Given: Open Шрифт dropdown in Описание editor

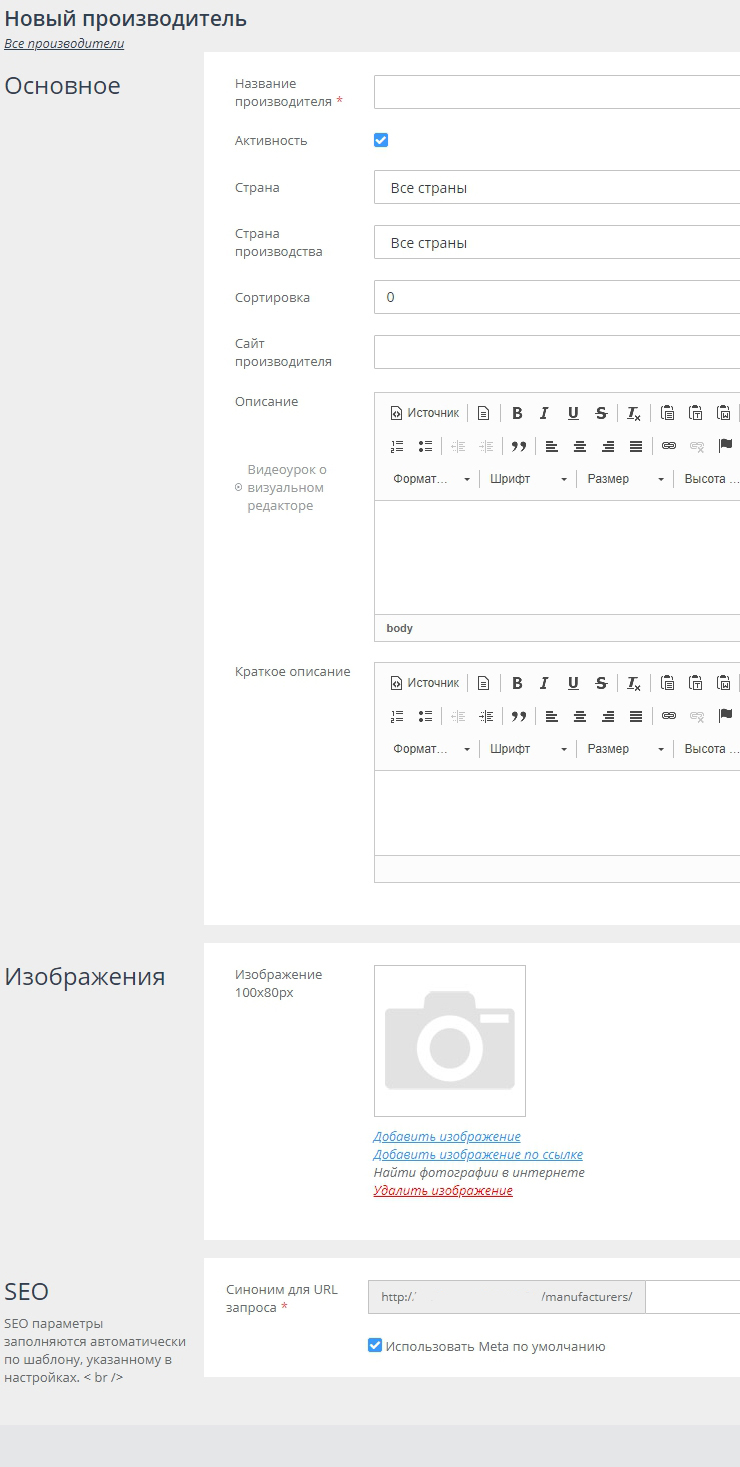Looking at the screenshot, I should click(x=529, y=479).
